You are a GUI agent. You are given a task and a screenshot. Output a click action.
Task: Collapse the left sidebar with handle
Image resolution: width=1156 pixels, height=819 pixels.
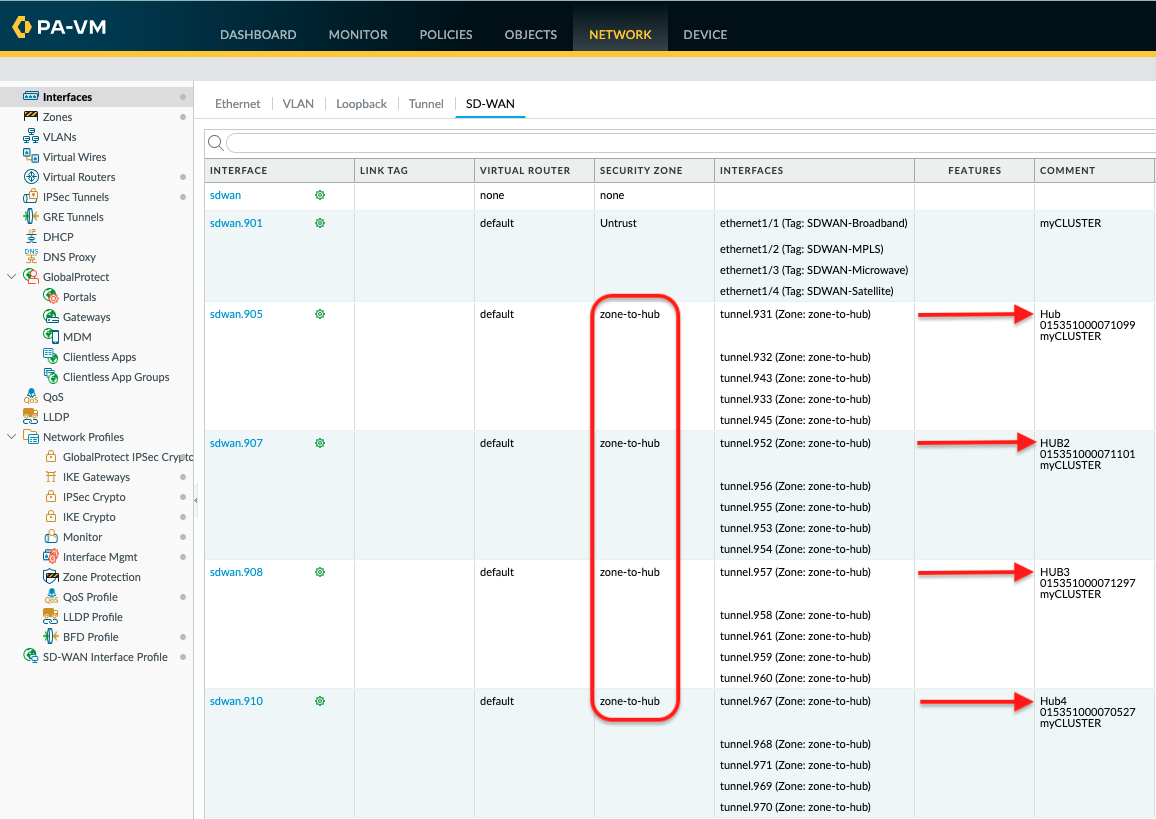(196, 499)
